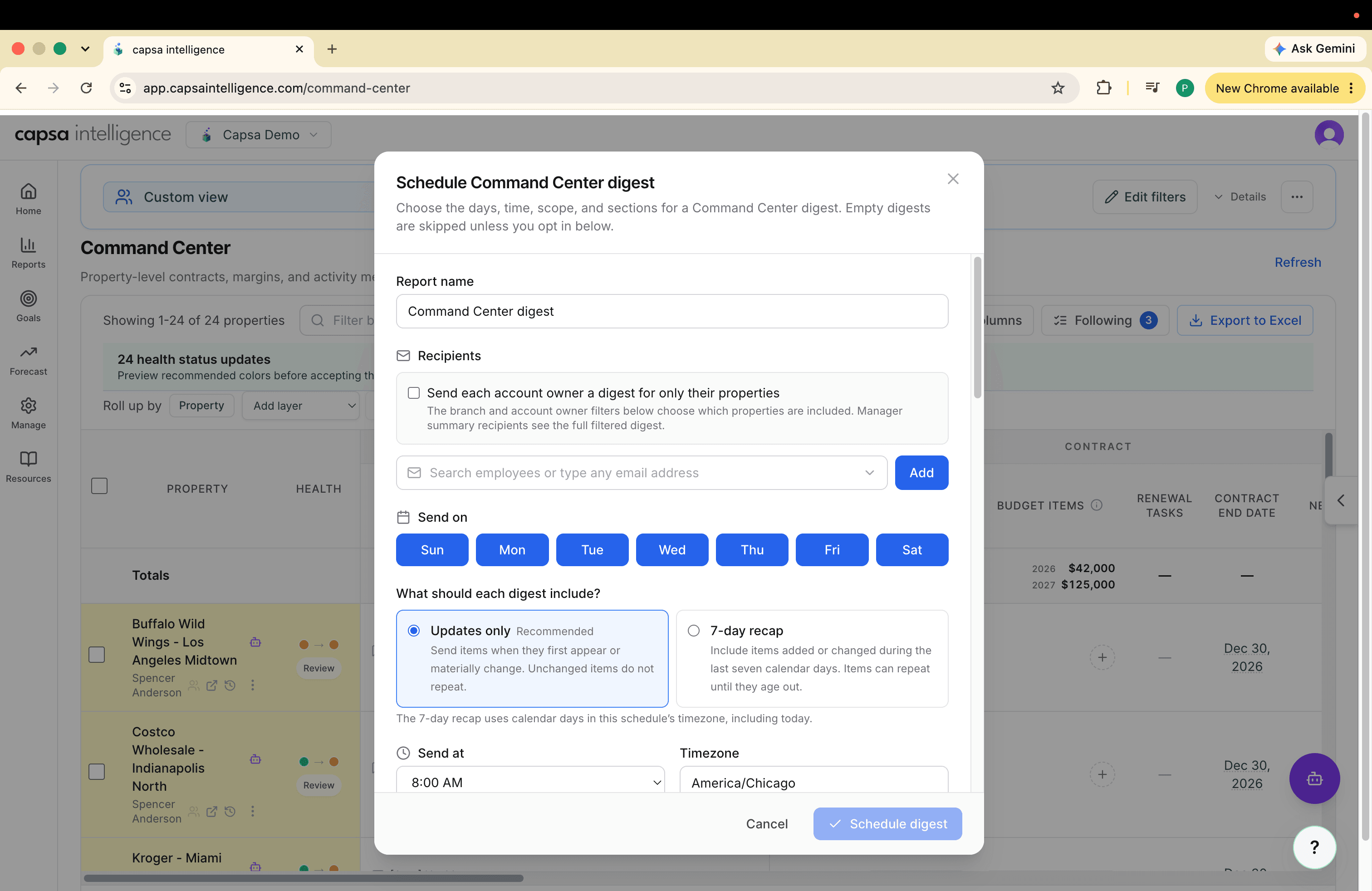
Task: Open the Following list button
Action: [1105, 320]
